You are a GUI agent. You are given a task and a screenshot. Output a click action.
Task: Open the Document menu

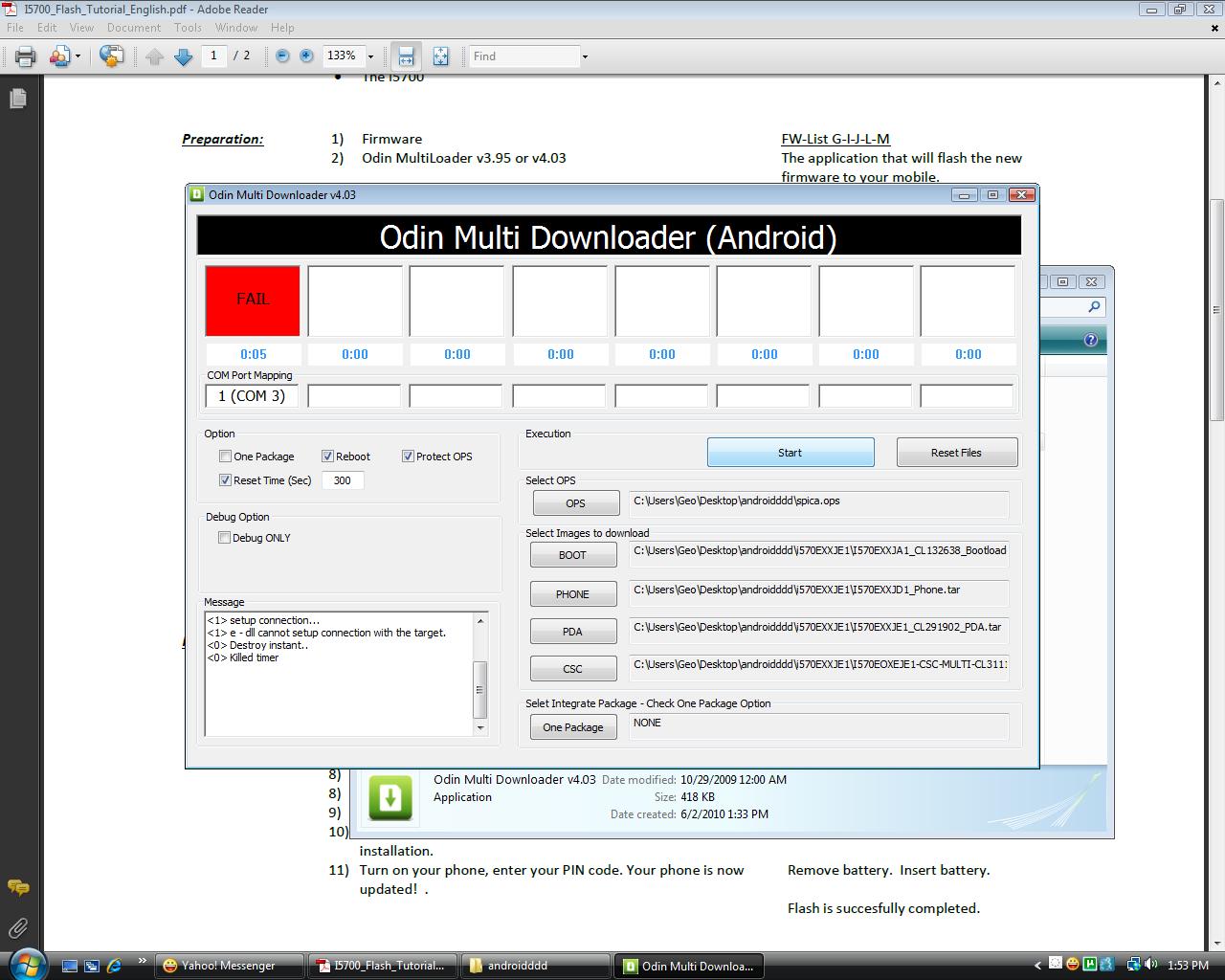(134, 28)
